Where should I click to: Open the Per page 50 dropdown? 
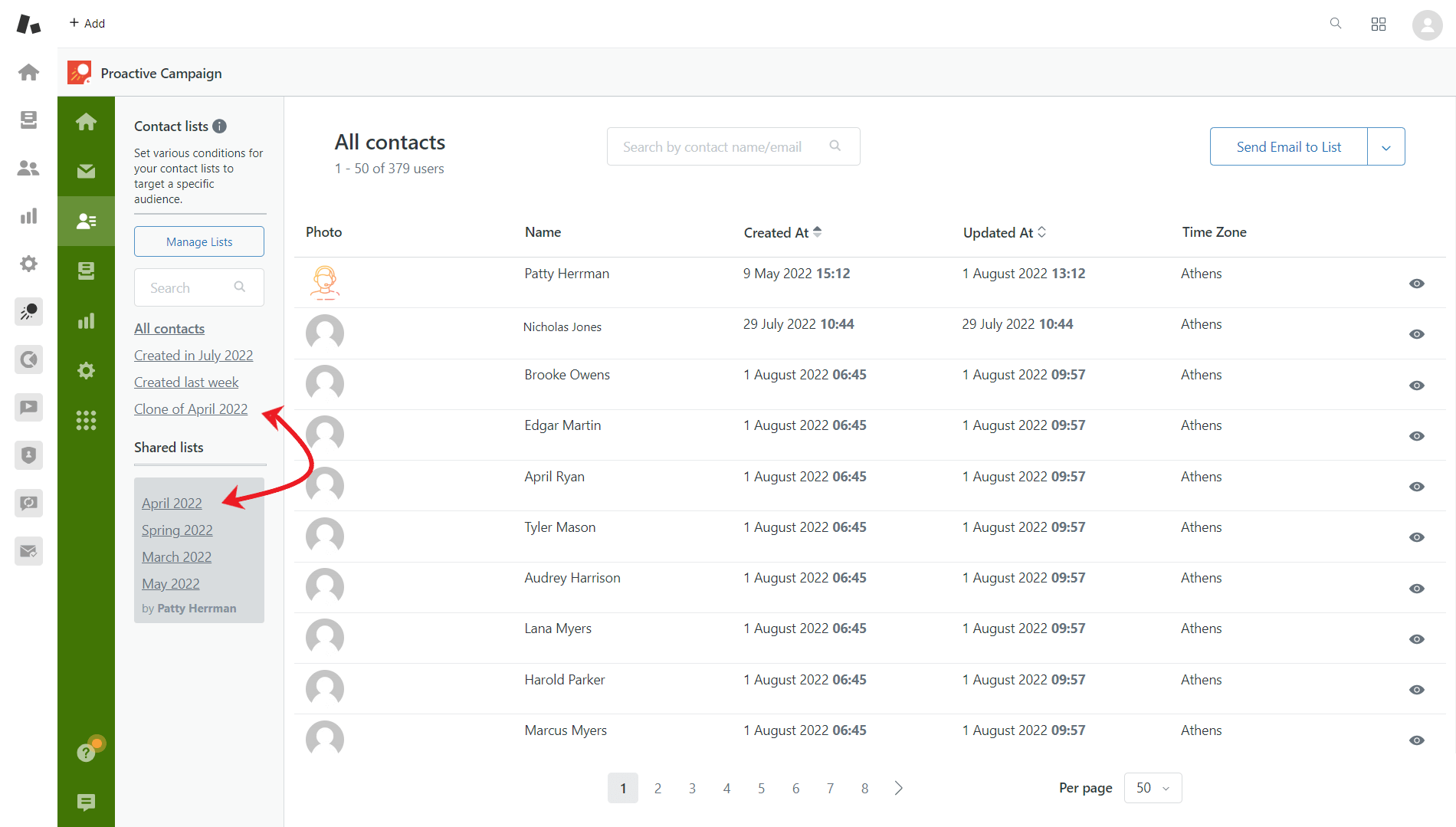pyautogui.click(x=1153, y=788)
